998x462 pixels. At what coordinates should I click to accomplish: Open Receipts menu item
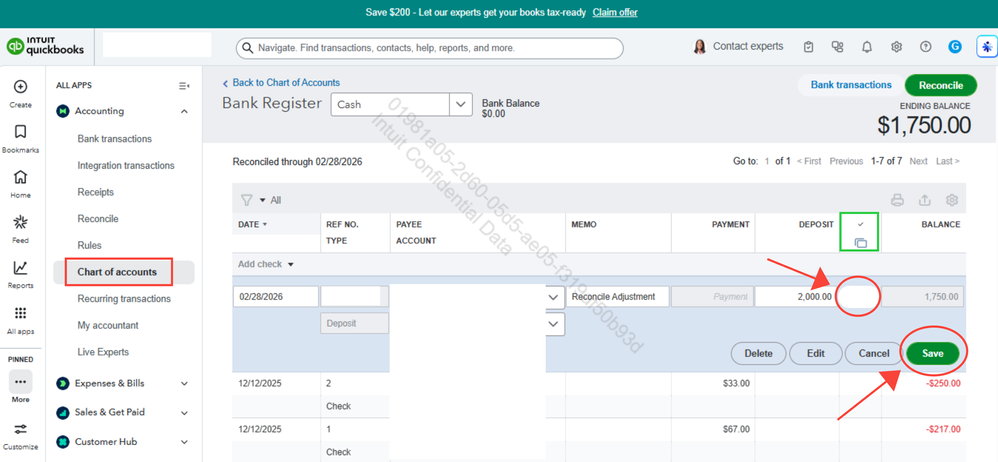[x=95, y=192]
